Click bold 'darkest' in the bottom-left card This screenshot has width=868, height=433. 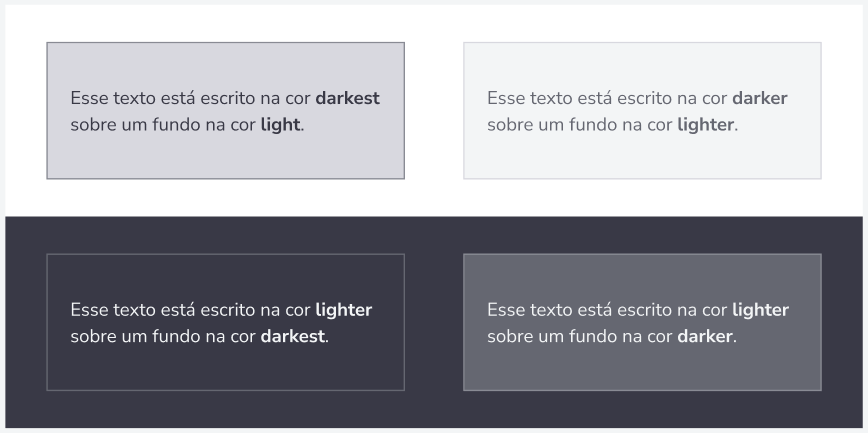[293, 336]
